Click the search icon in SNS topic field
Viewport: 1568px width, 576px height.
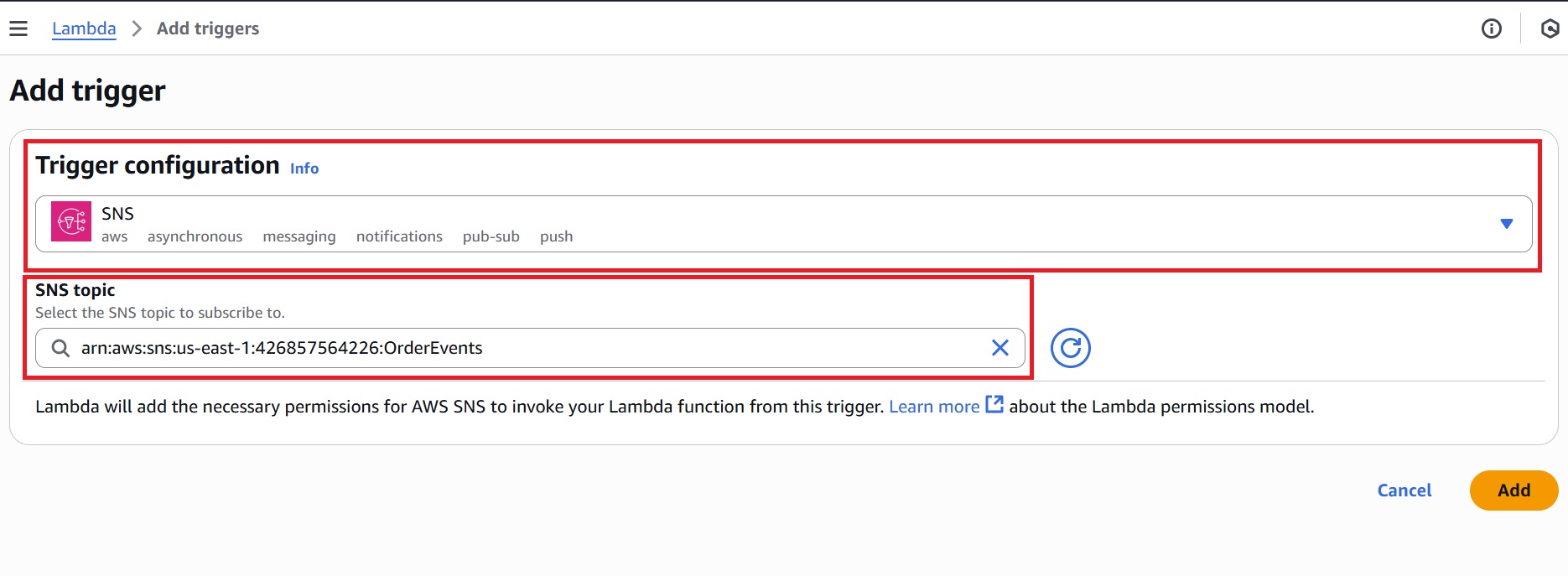click(60, 348)
